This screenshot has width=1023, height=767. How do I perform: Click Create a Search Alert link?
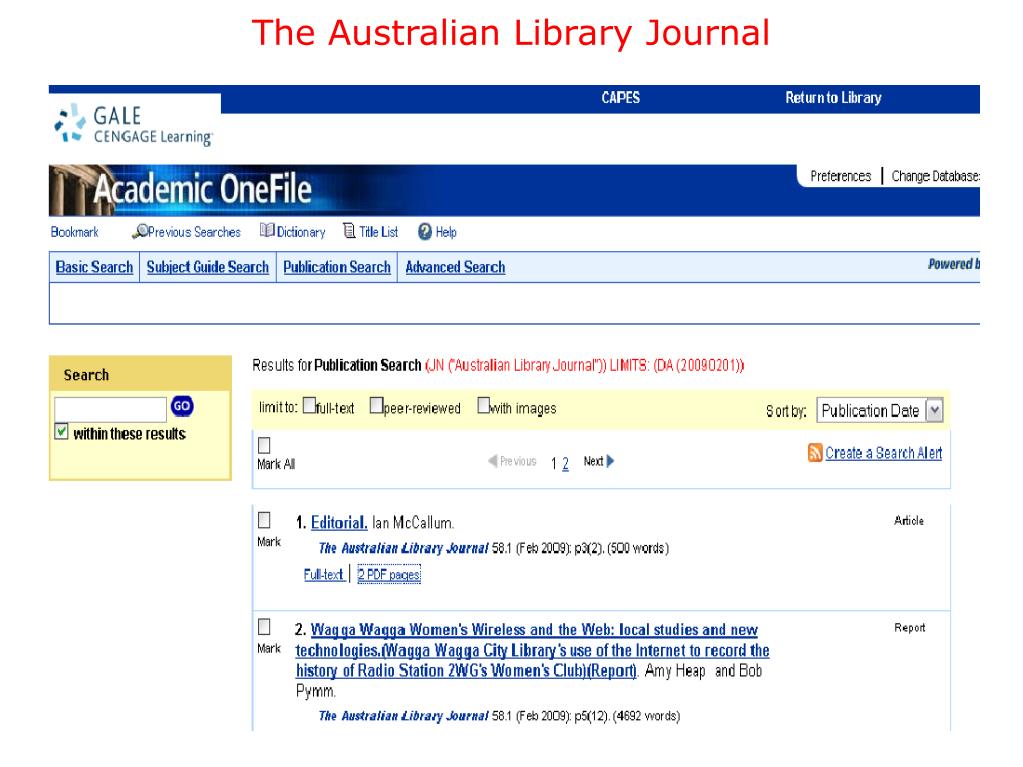(x=883, y=453)
